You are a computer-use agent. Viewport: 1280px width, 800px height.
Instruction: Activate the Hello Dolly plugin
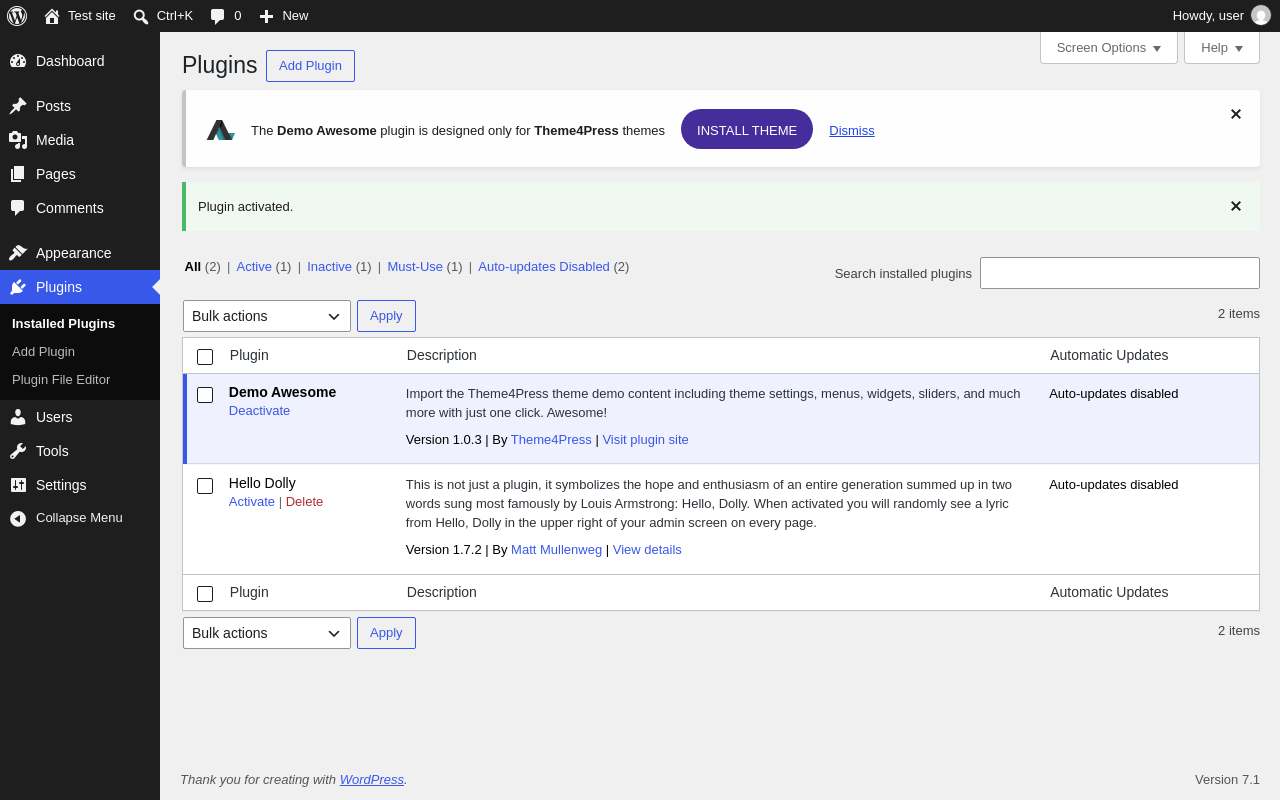[252, 502]
